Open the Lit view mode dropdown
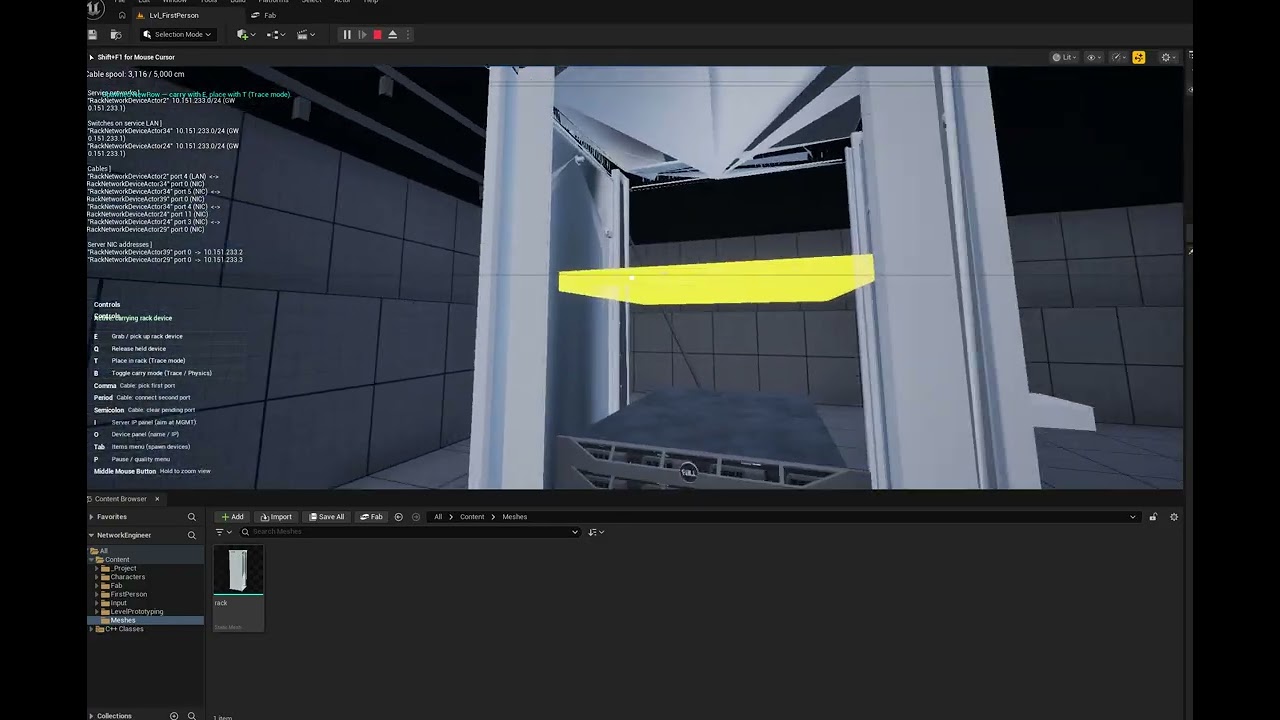Screen dimensions: 1280x720 pos(1064,57)
